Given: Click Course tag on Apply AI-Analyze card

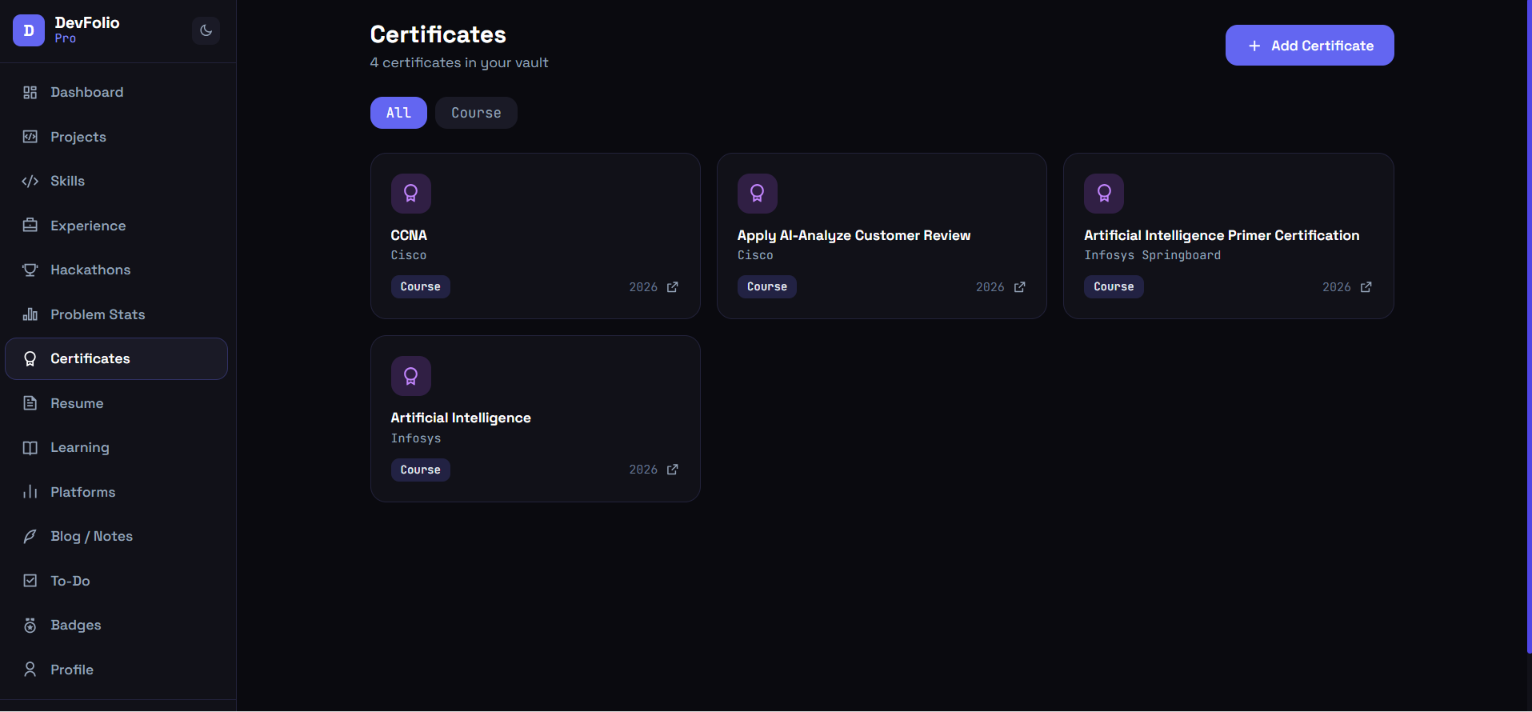Looking at the screenshot, I should pyautogui.click(x=767, y=287).
